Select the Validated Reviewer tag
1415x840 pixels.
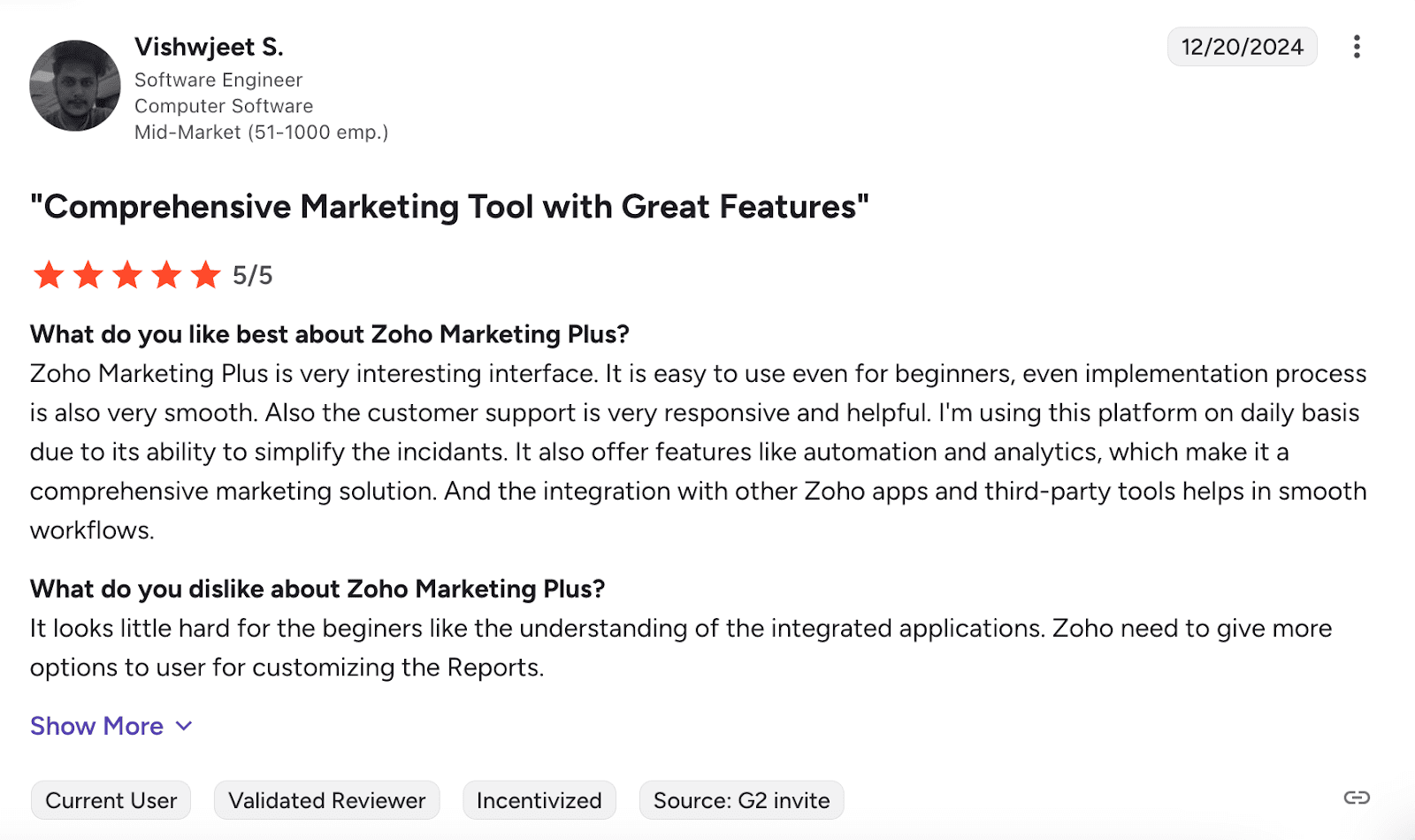pos(327,800)
